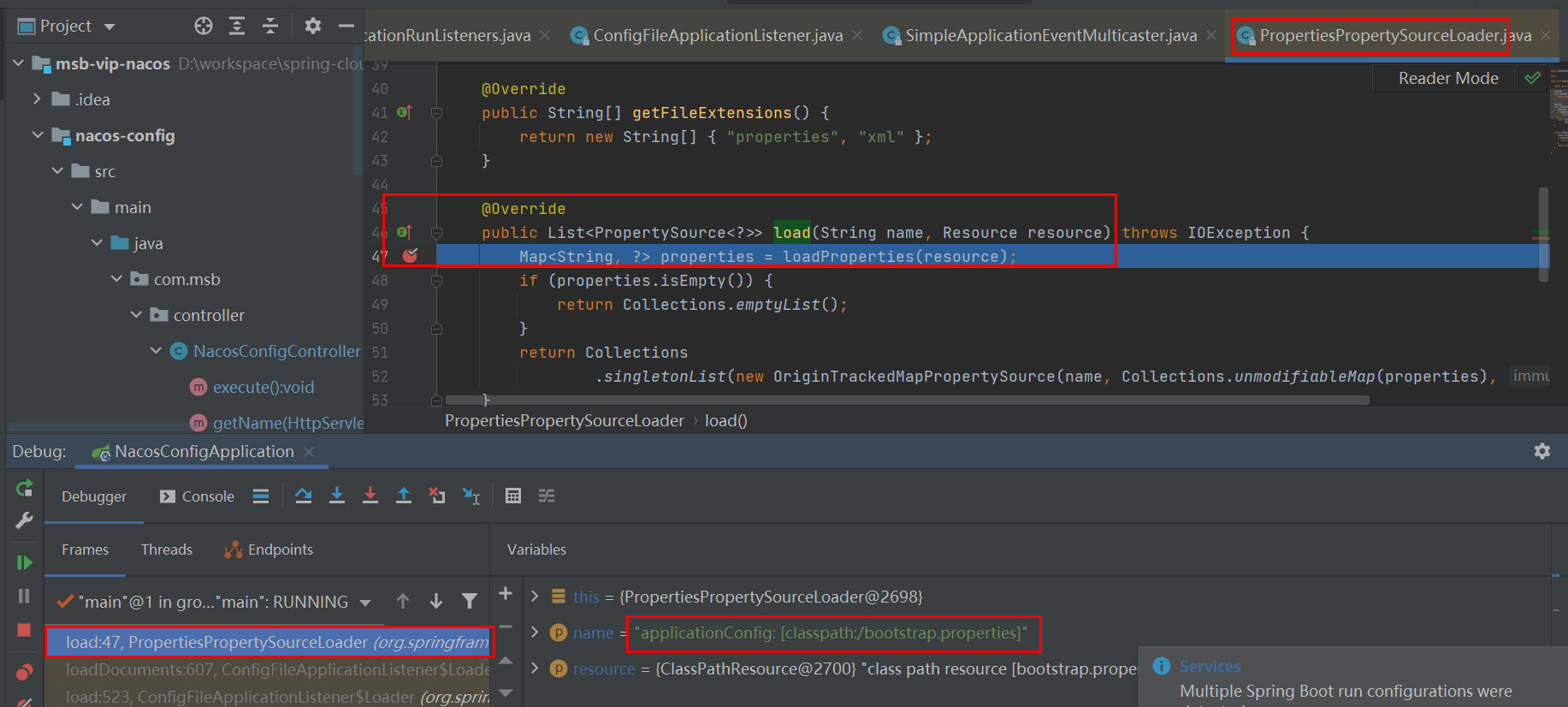1568x707 pixels.
Task: Collapse controller package
Action: (136, 315)
